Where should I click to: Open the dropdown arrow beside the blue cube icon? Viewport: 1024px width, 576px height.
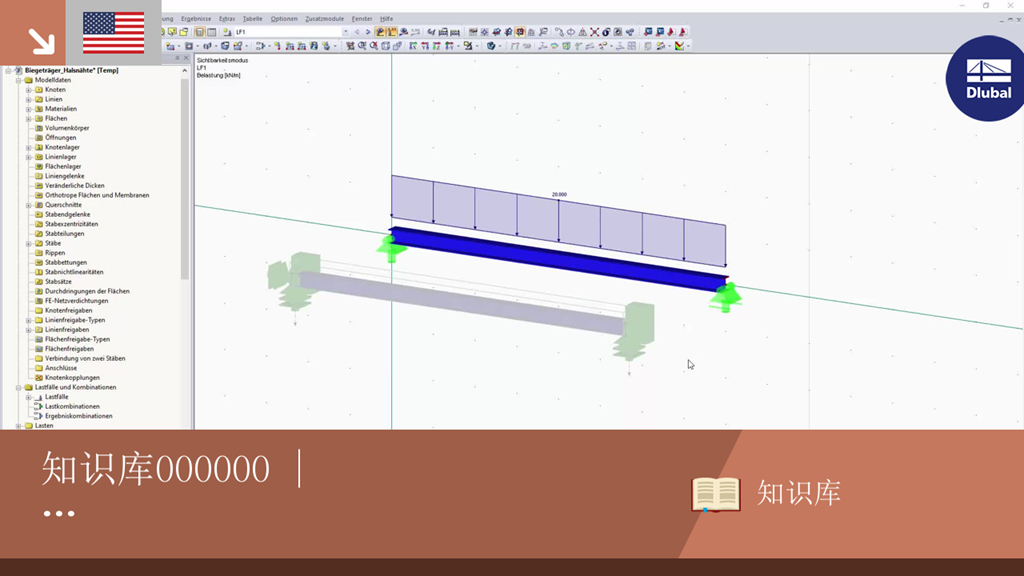click(x=498, y=46)
